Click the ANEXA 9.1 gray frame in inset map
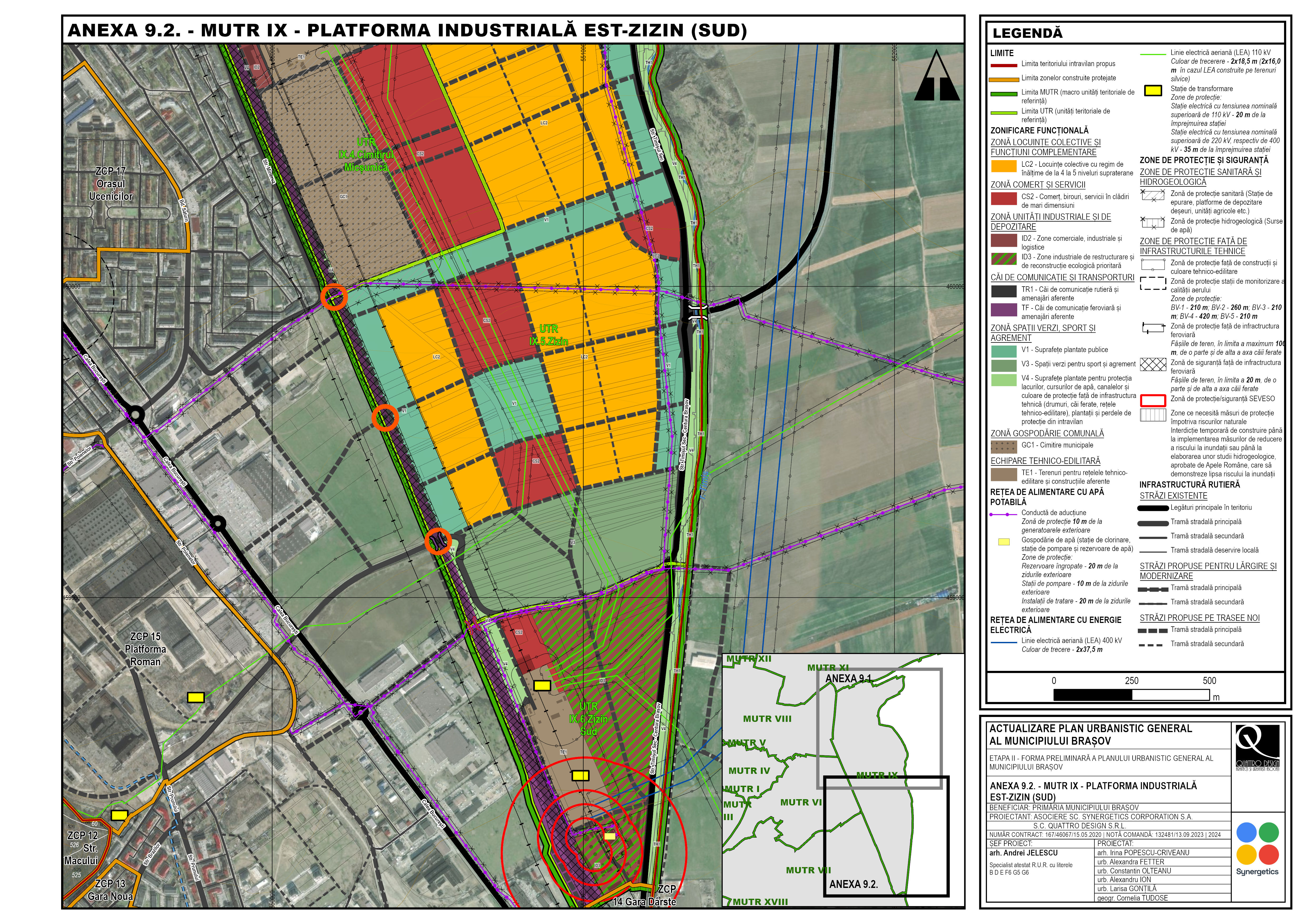Image resolution: width=1307 pixels, height=924 pixels. pyautogui.click(x=879, y=728)
